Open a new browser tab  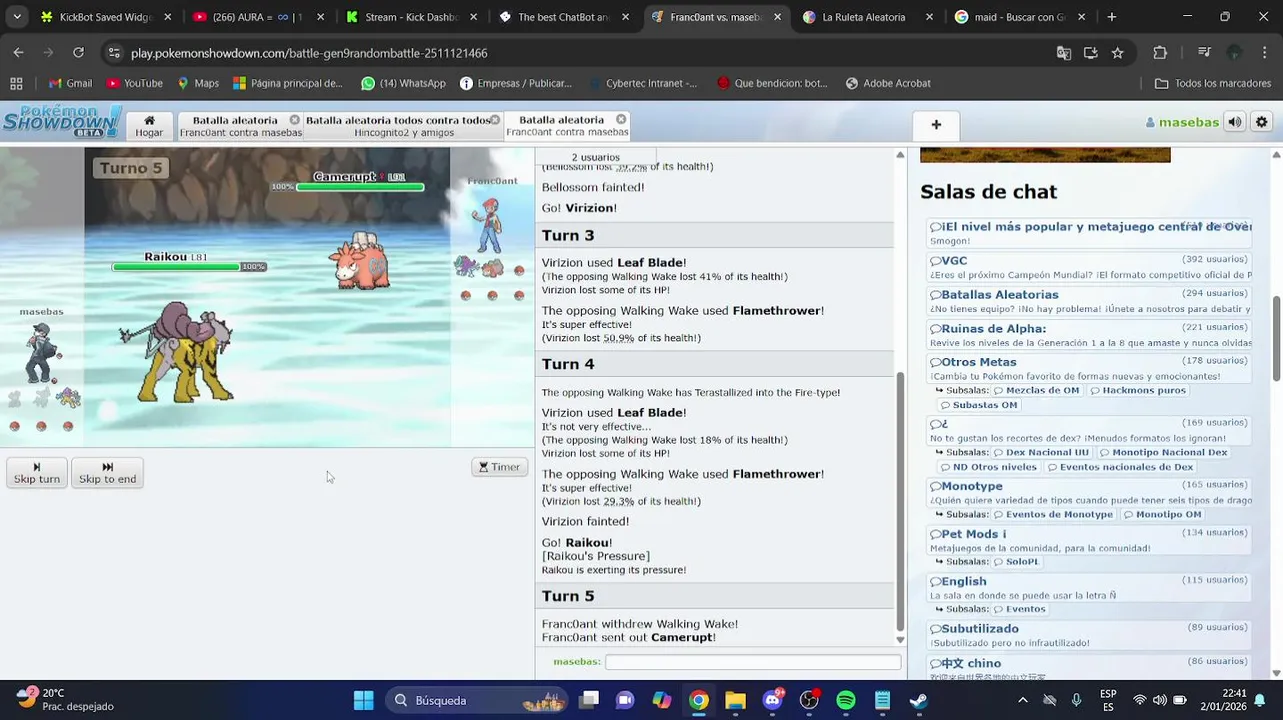(x=1111, y=17)
